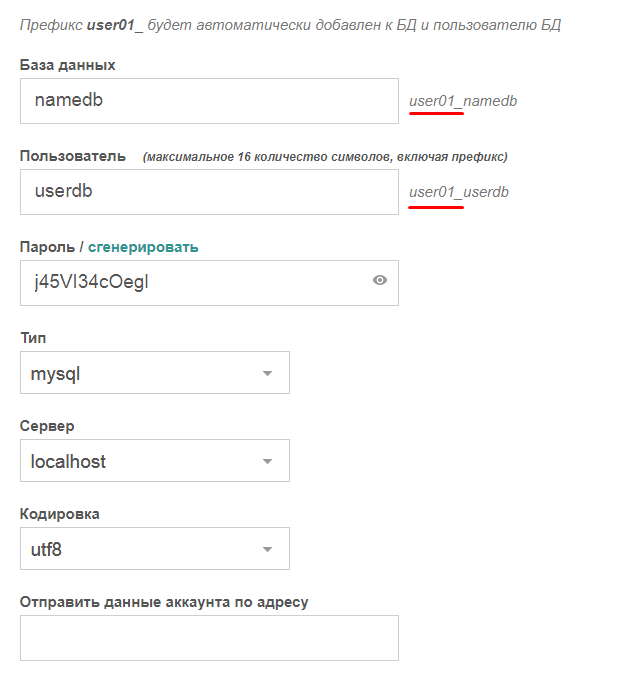Open the Кодировка dropdown showing utf8
Screen dimensions: 620x693
pos(154,549)
